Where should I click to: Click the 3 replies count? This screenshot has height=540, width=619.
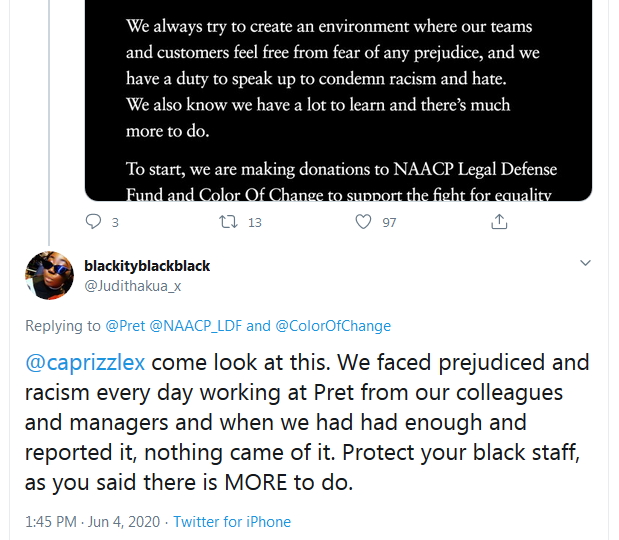click(115, 223)
